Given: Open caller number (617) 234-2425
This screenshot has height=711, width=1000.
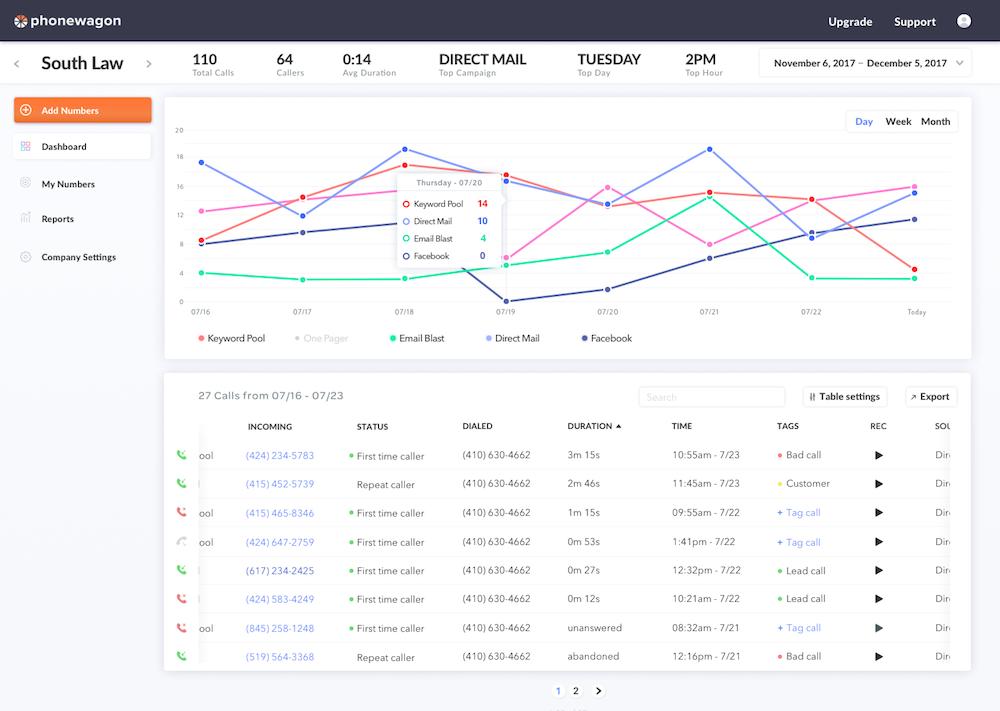Looking at the screenshot, I should 280,571.
